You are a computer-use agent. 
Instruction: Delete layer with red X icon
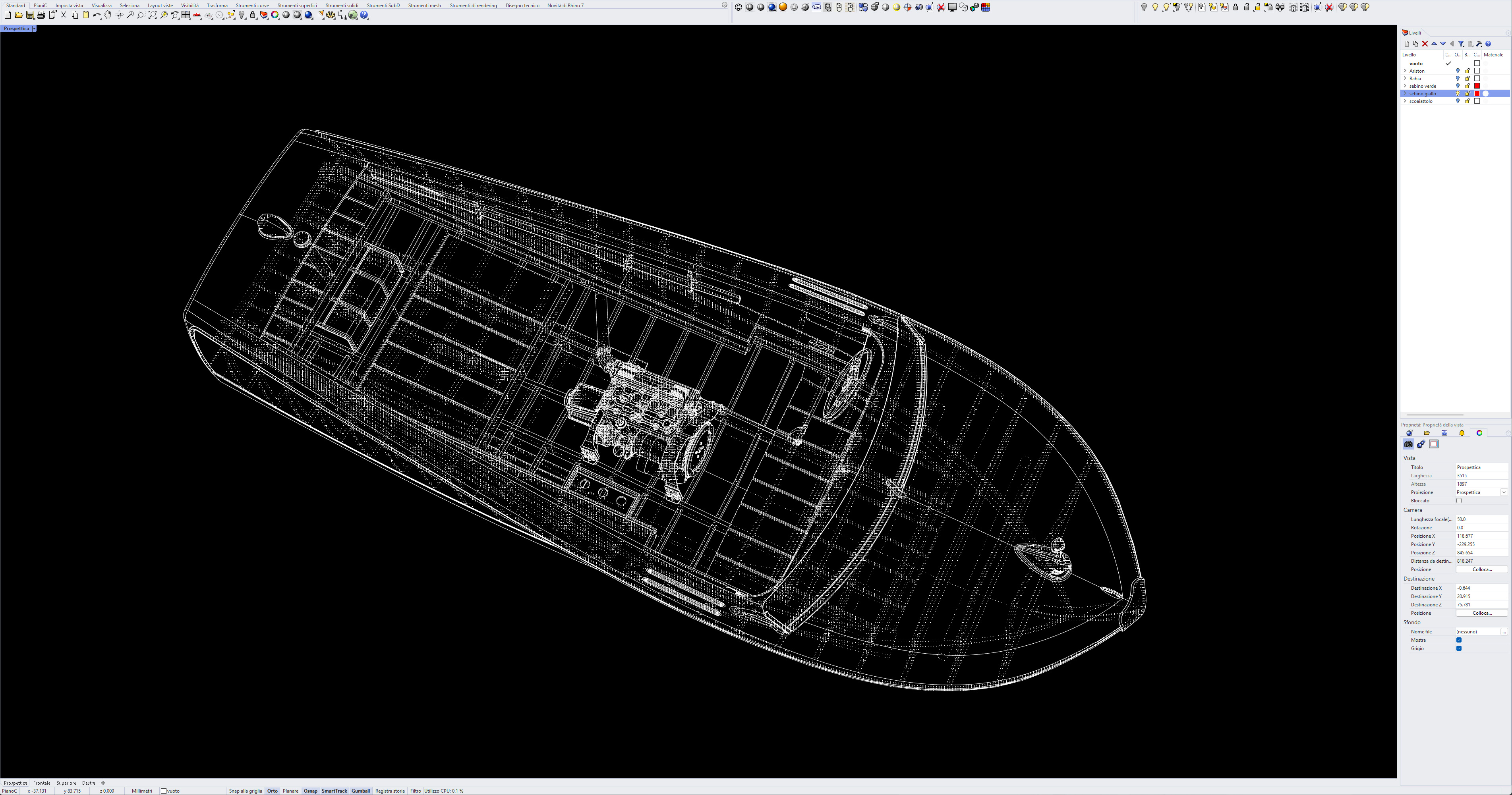[1425, 44]
